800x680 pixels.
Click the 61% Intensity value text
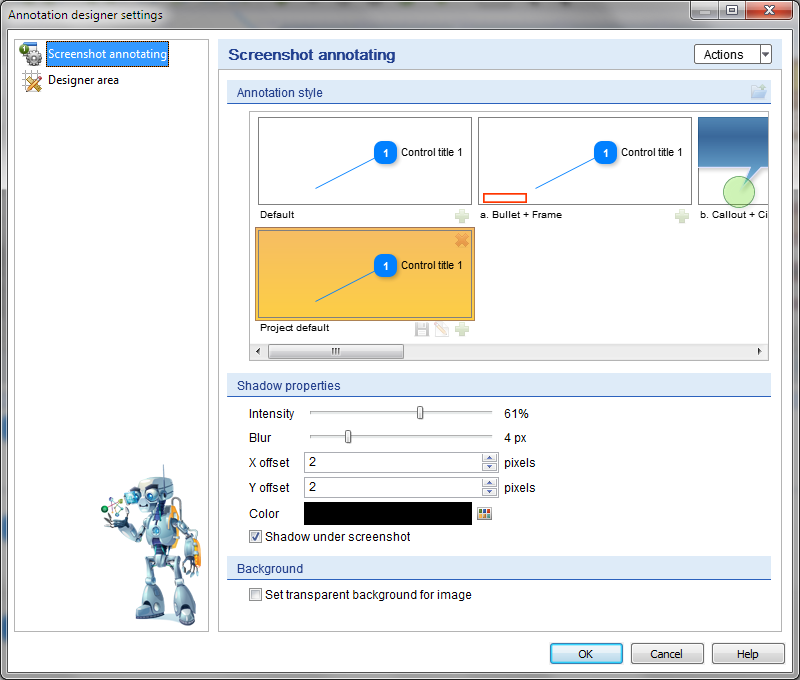(x=516, y=414)
